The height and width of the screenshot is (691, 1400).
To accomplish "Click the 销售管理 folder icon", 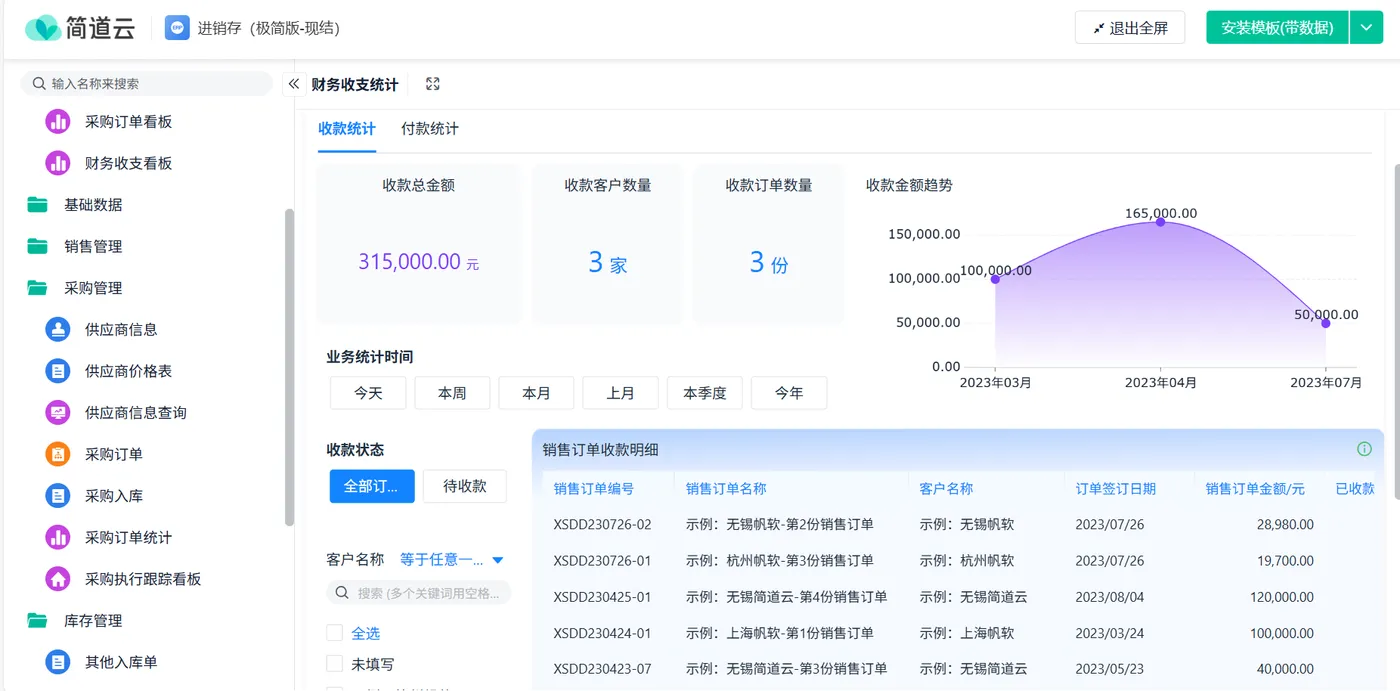I will click(38, 246).
